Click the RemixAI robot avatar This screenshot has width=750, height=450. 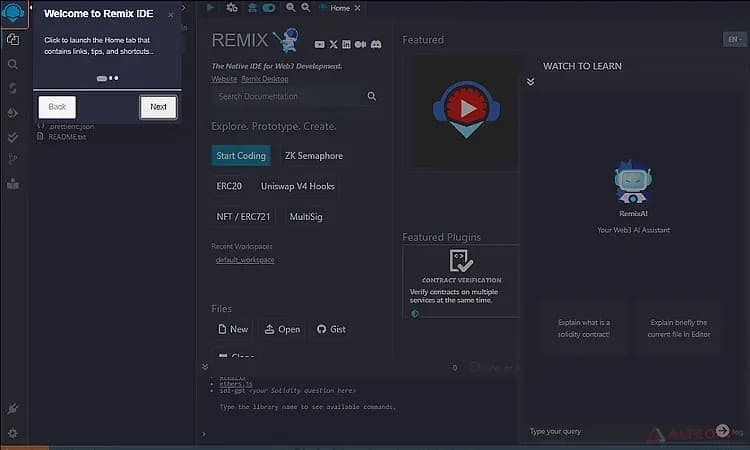[633, 182]
